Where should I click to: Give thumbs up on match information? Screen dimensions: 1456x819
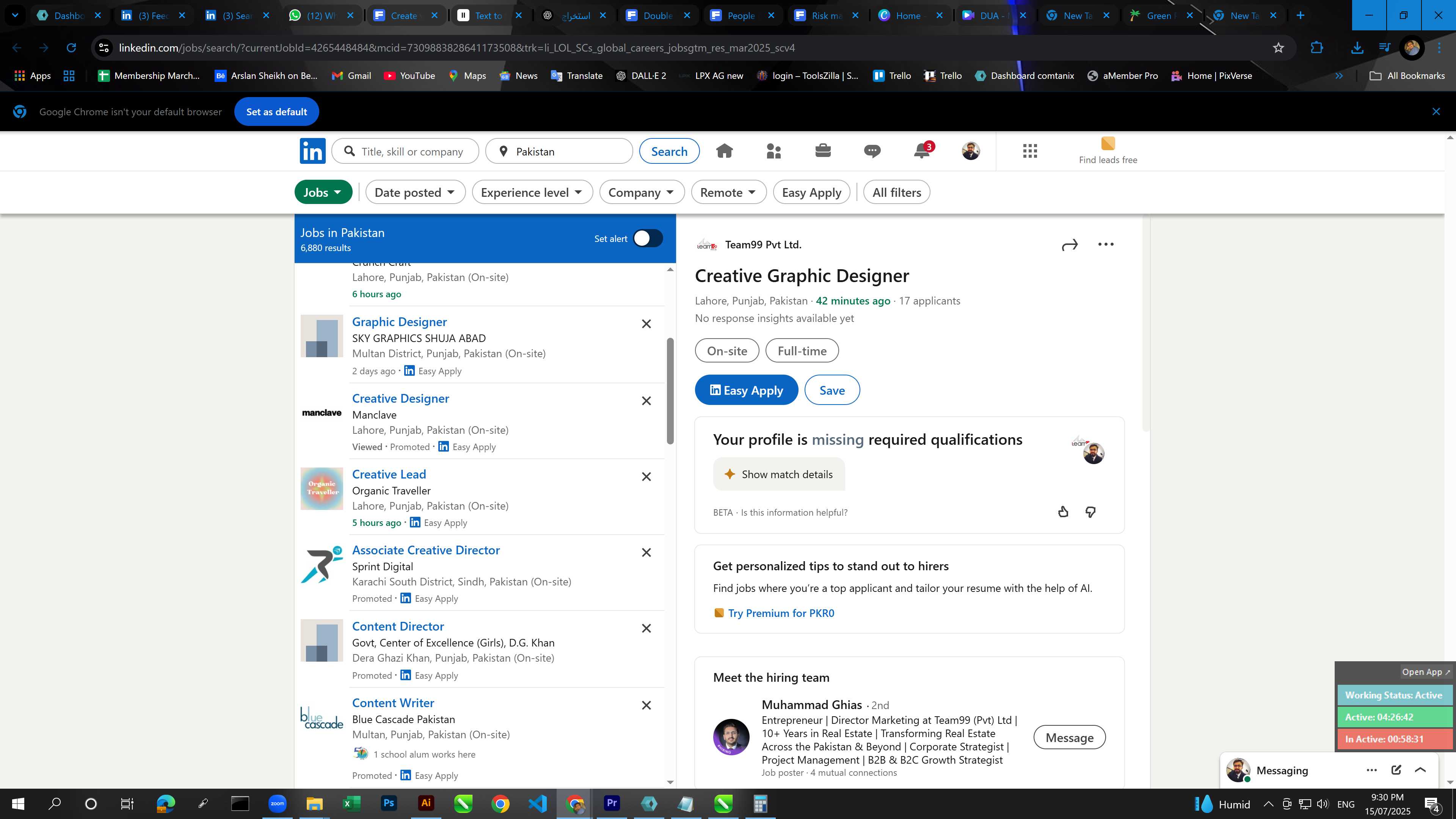click(1063, 512)
